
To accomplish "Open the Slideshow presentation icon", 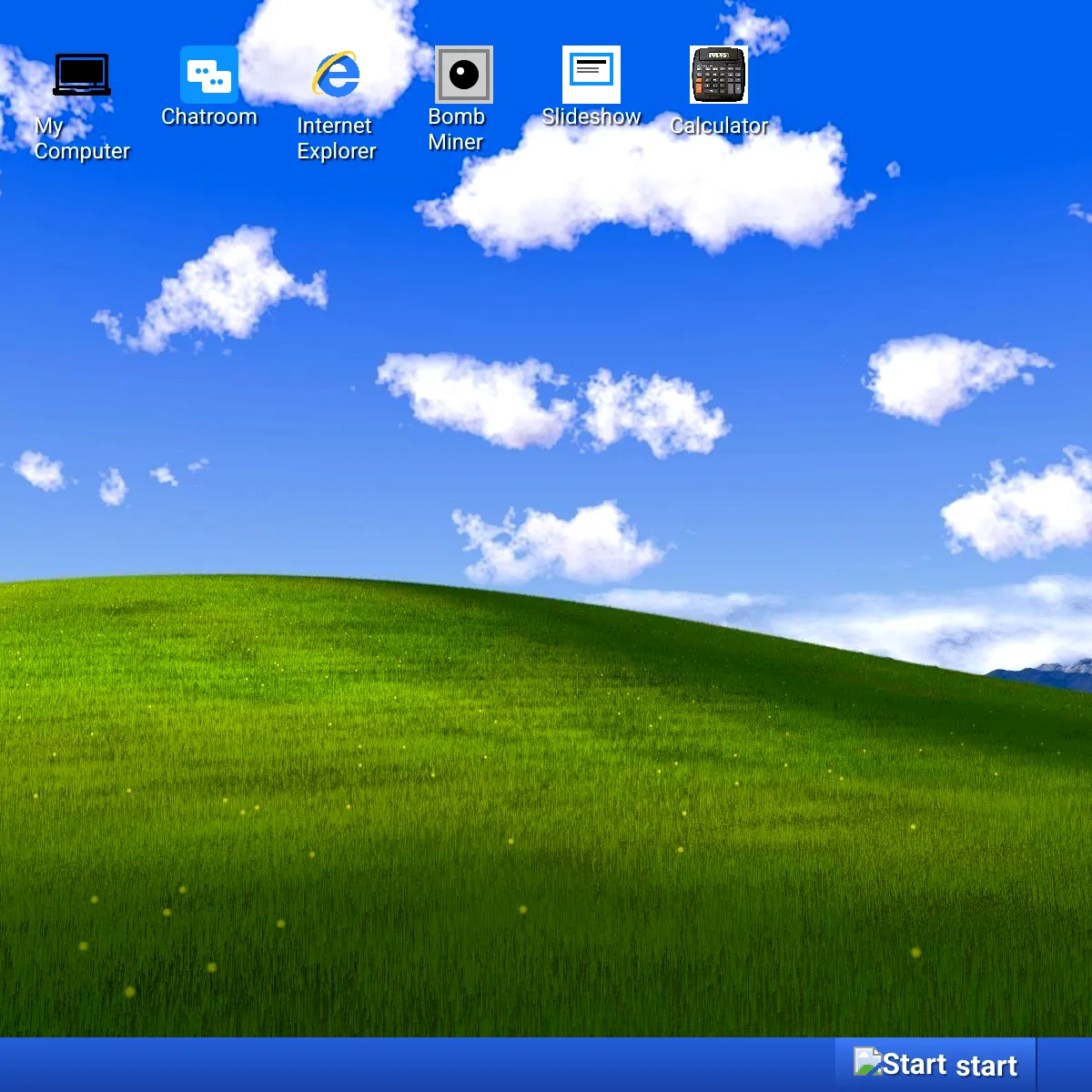I will pyautogui.click(x=591, y=75).
